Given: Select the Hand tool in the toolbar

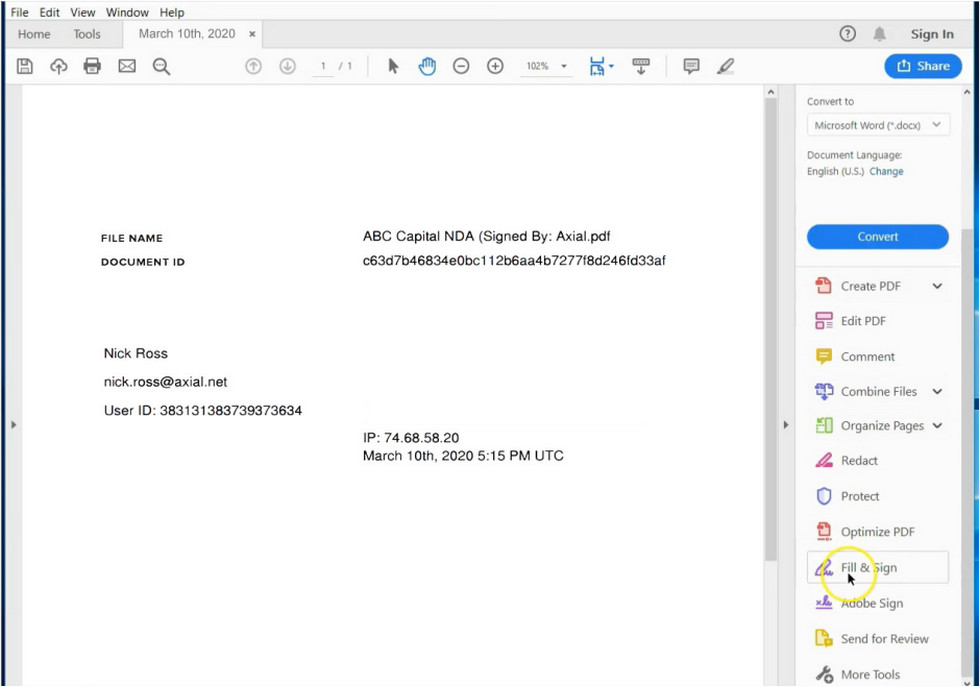Looking at the screenshot, I should pos(427,66).
